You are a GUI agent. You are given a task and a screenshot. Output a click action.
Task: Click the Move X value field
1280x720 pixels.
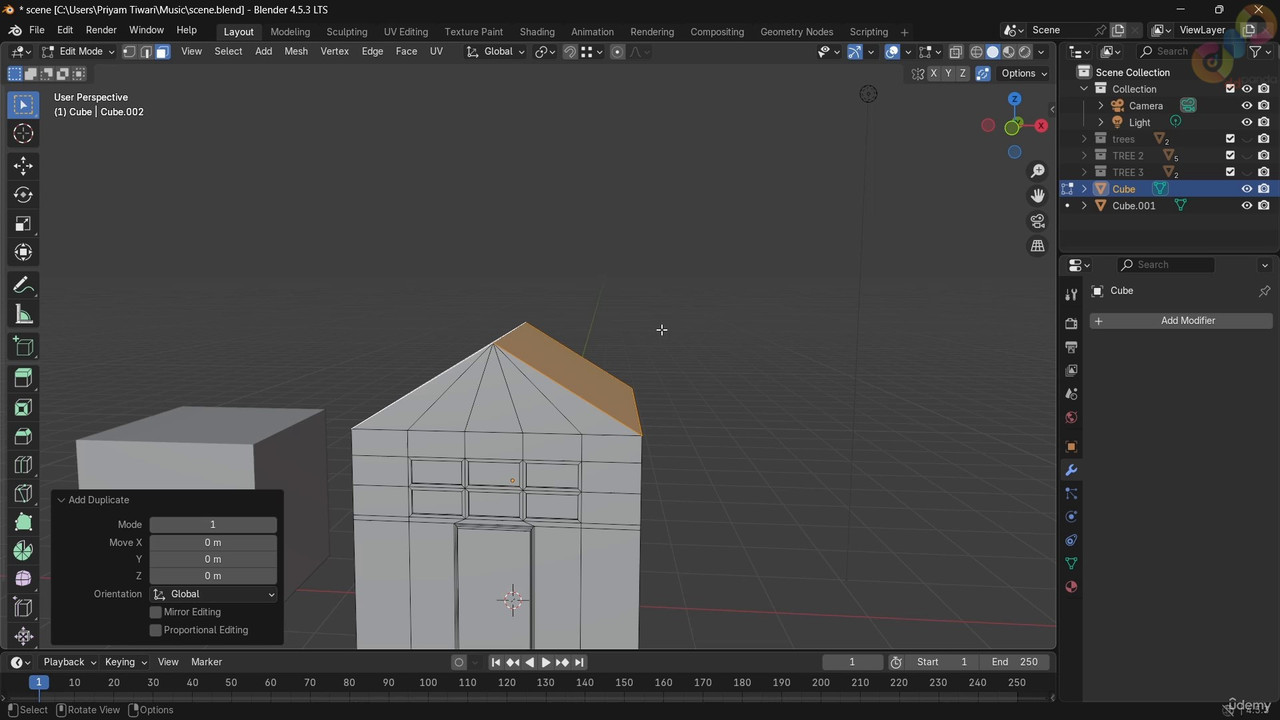(213, 543)
